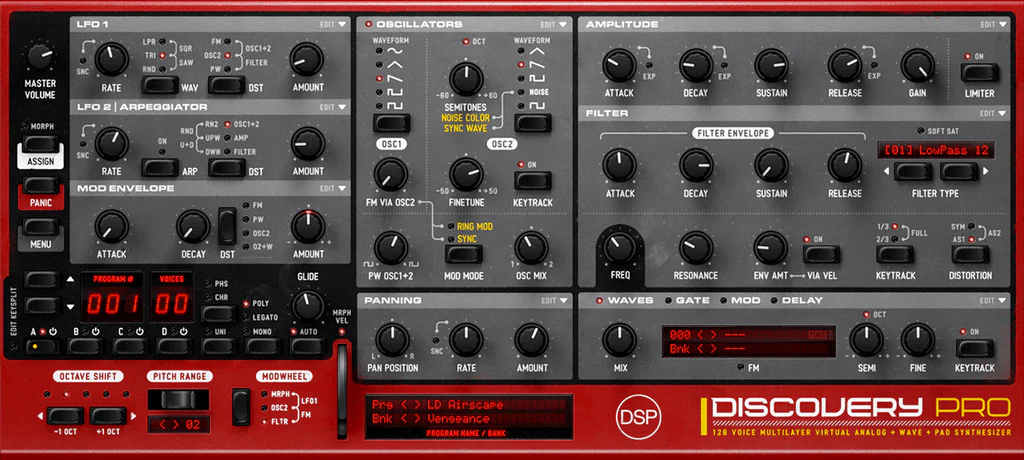Click the layer A power icon

click(52, 331)
